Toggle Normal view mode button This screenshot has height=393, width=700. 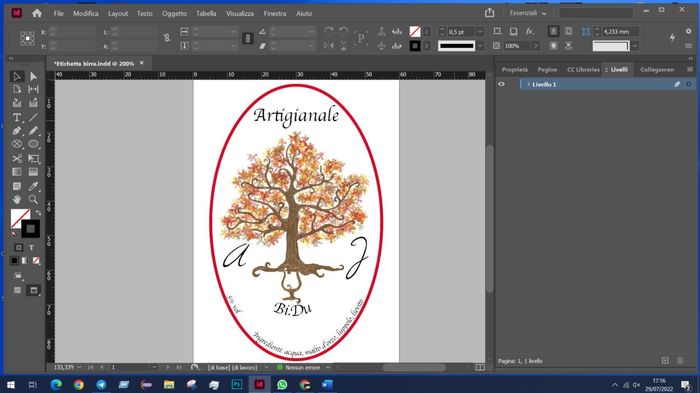[17, 290]
